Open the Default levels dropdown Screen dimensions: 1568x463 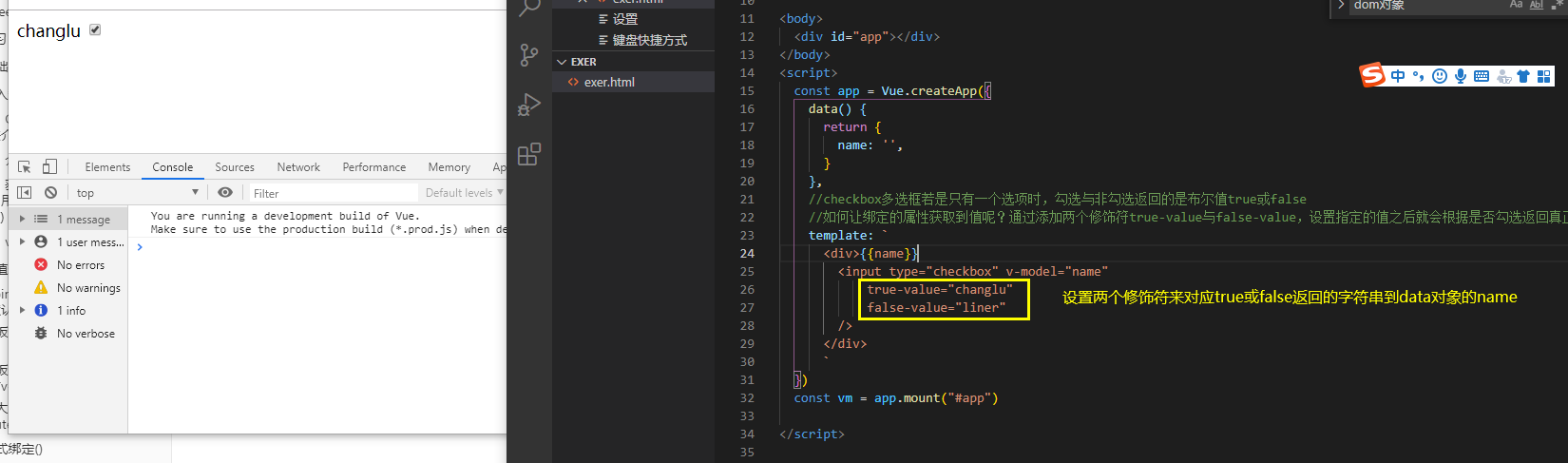[x=464, y=193]
